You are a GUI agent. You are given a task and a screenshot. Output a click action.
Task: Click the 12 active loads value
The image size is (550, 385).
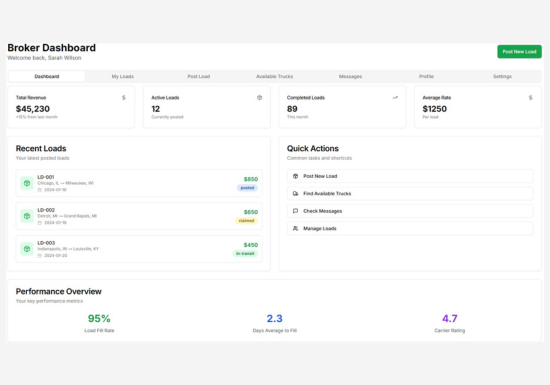point(155,109)
